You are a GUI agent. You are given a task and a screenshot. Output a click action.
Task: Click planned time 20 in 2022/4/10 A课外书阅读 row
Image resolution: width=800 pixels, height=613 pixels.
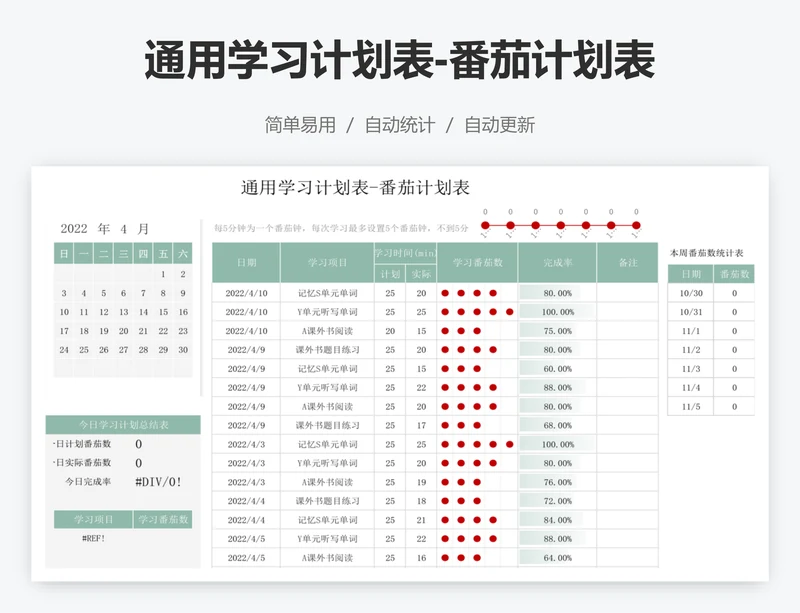pyautogui.click(x=390, y=331)
